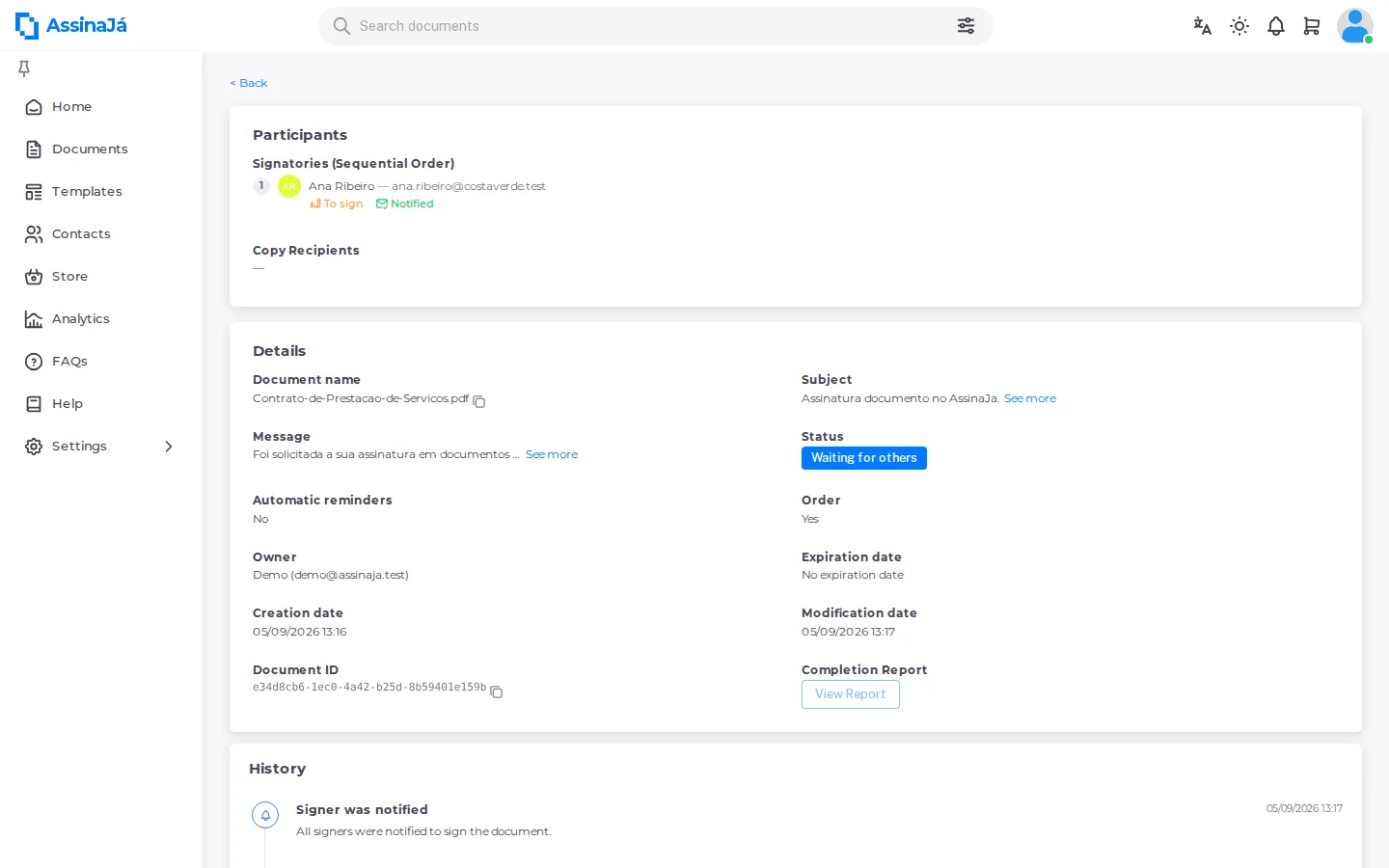Screen dimensions: 1389x868
Task: Pin the sidebar with the pin icon
Action: pos(24,68)
